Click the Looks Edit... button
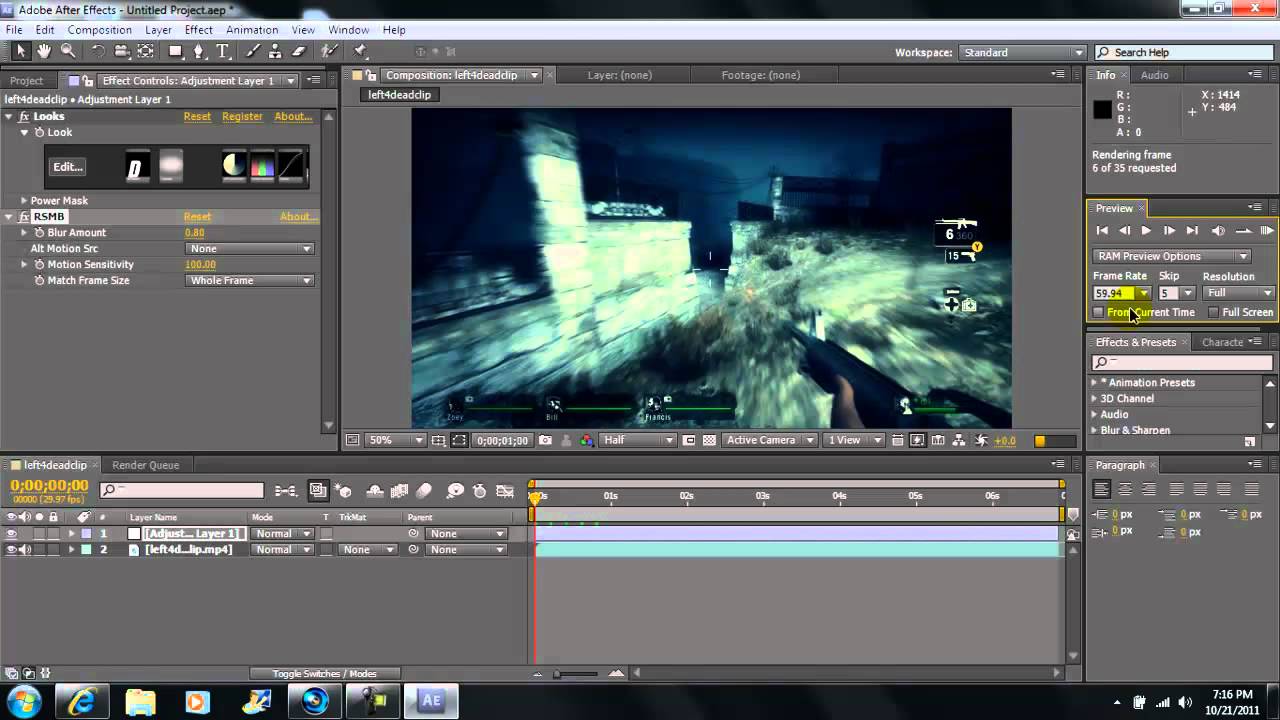1280x720 pixels. pos(67,167)
